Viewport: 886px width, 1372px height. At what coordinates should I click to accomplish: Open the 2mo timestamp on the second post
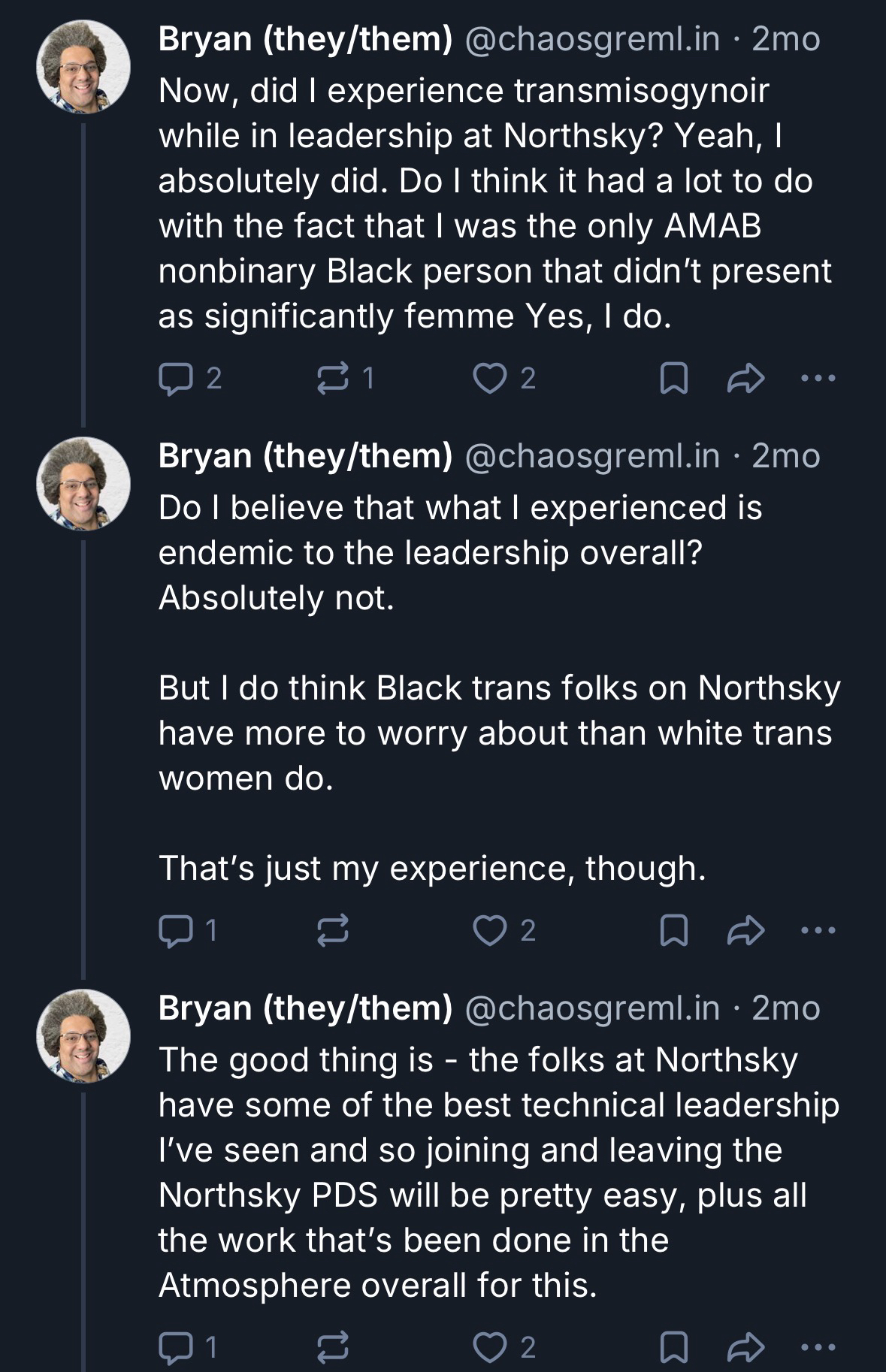(x=786, y=456)
